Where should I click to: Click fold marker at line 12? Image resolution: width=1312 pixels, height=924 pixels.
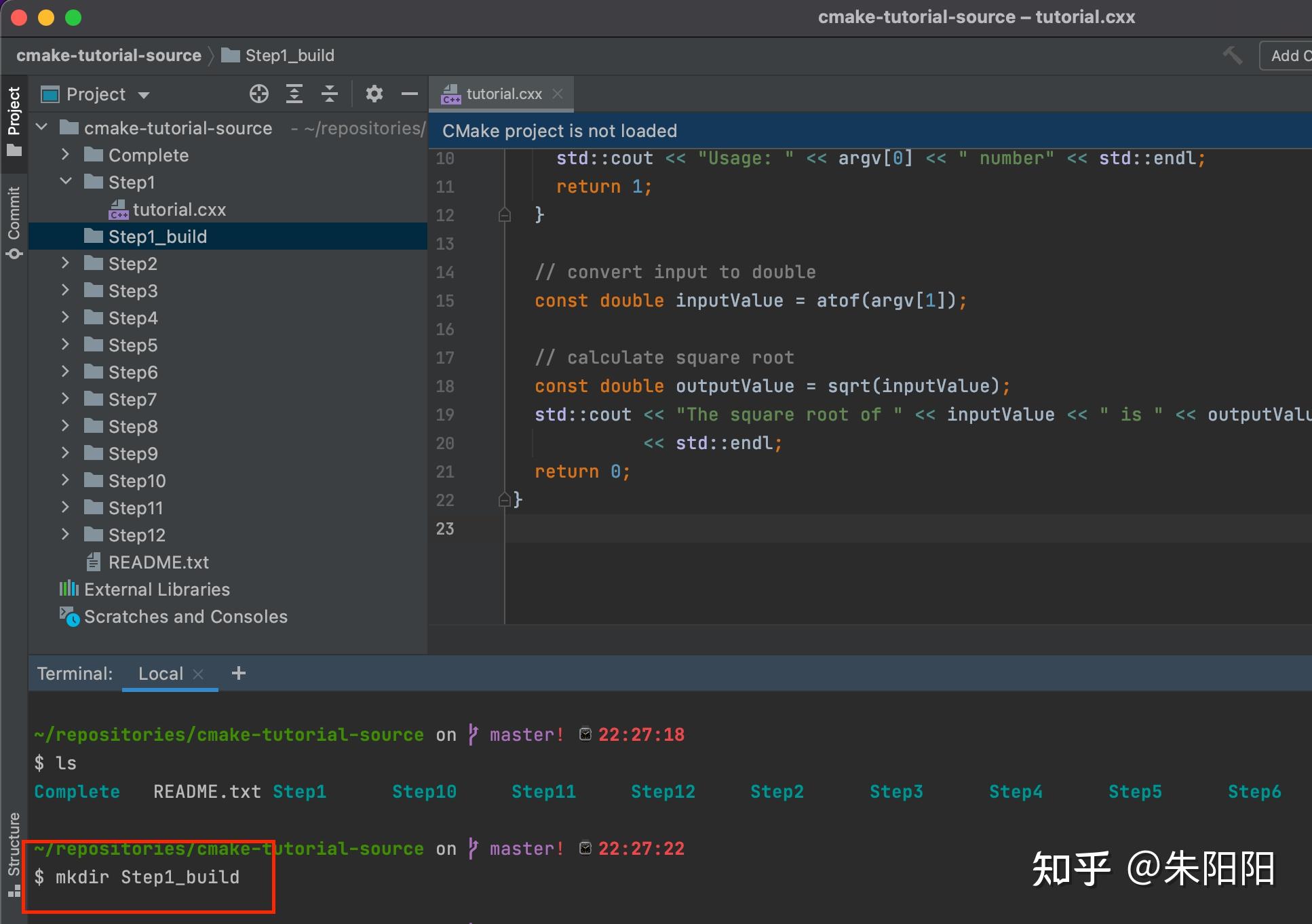tap(504, 215)
